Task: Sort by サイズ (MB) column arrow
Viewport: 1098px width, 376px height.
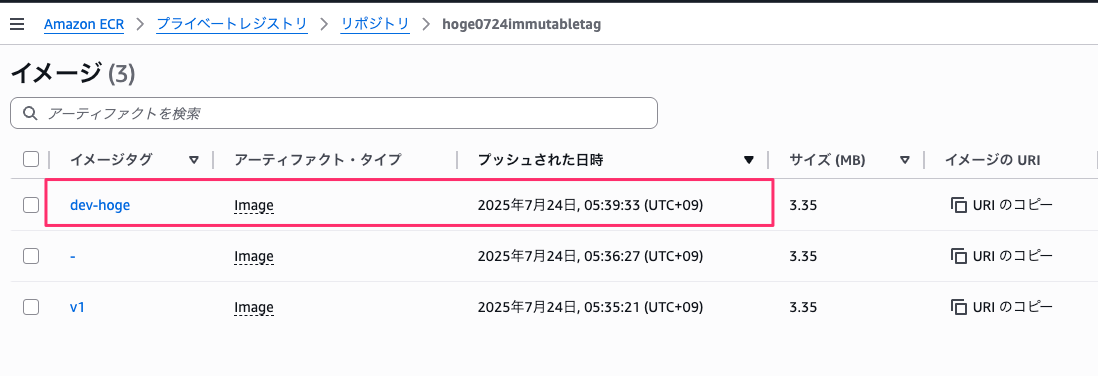Action: coord(905,160)
